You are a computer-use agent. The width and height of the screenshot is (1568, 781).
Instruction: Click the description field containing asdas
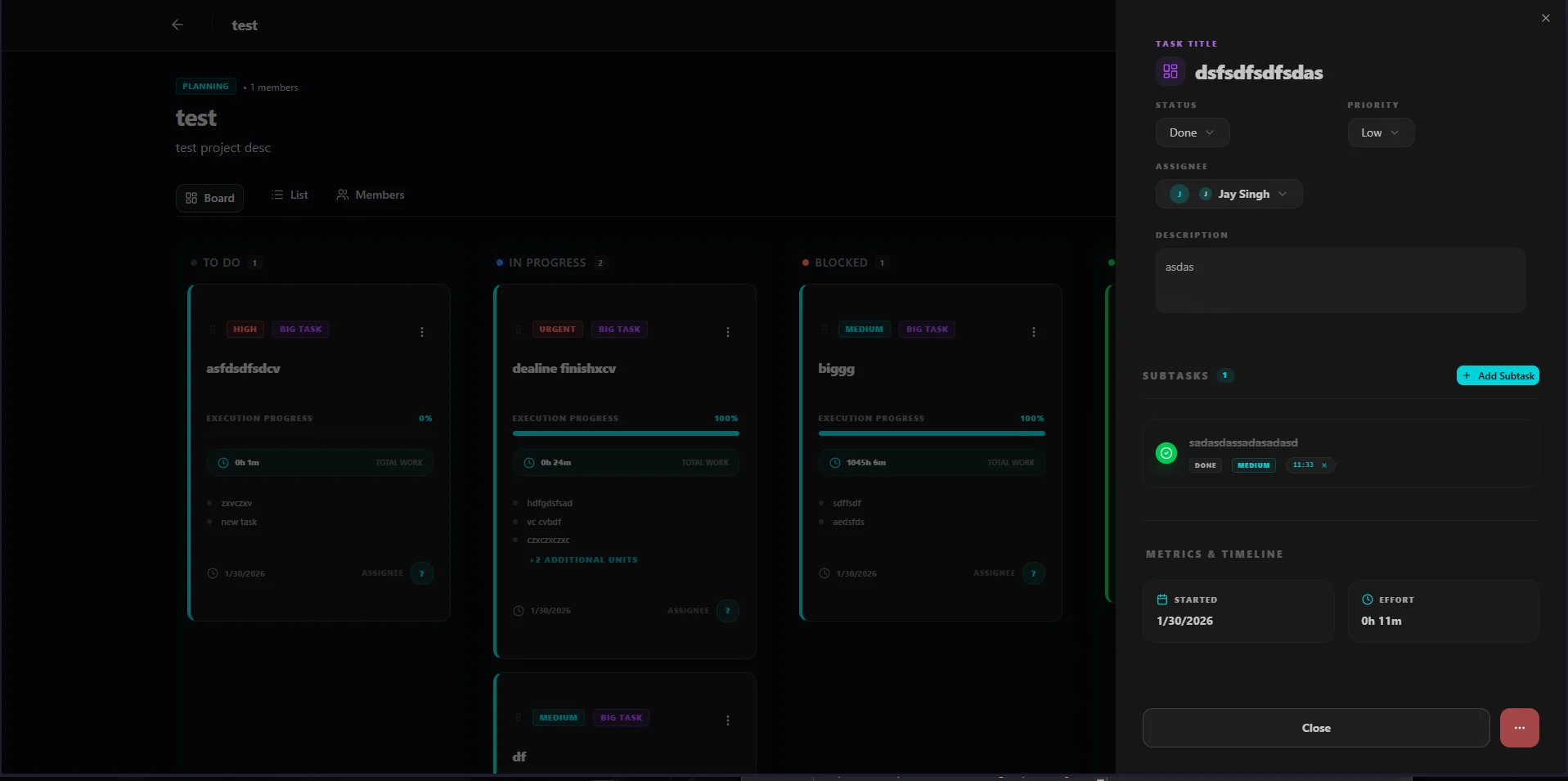coord(1340,281)
